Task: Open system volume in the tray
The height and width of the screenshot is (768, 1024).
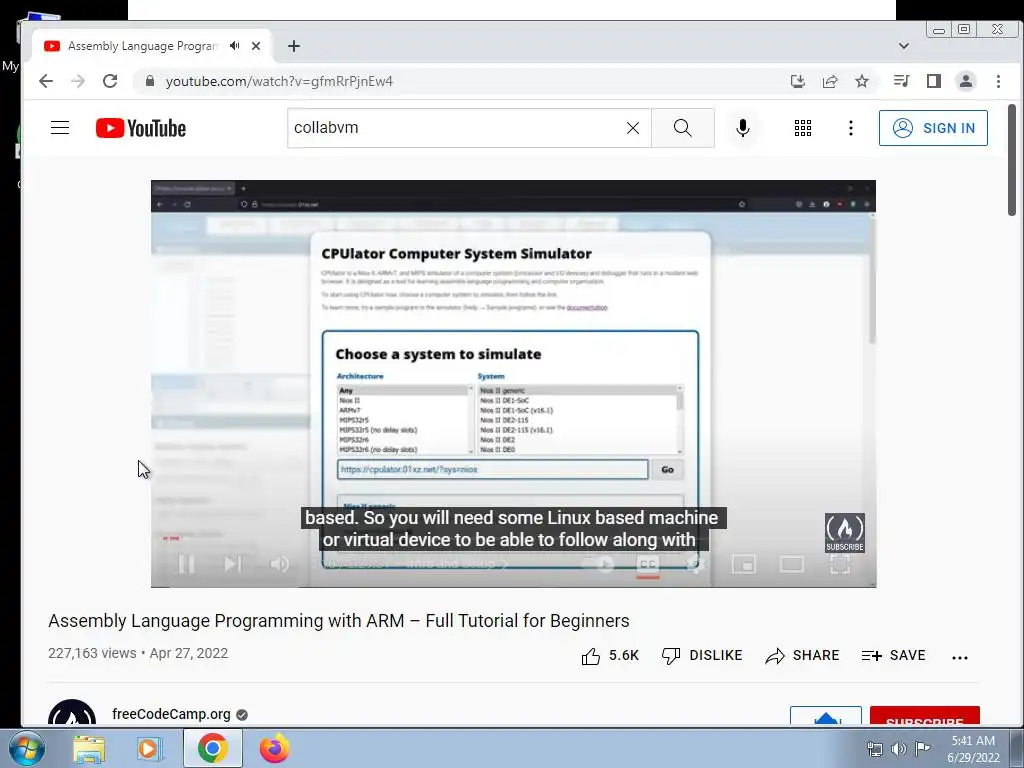Action: (x=899, y=749)
